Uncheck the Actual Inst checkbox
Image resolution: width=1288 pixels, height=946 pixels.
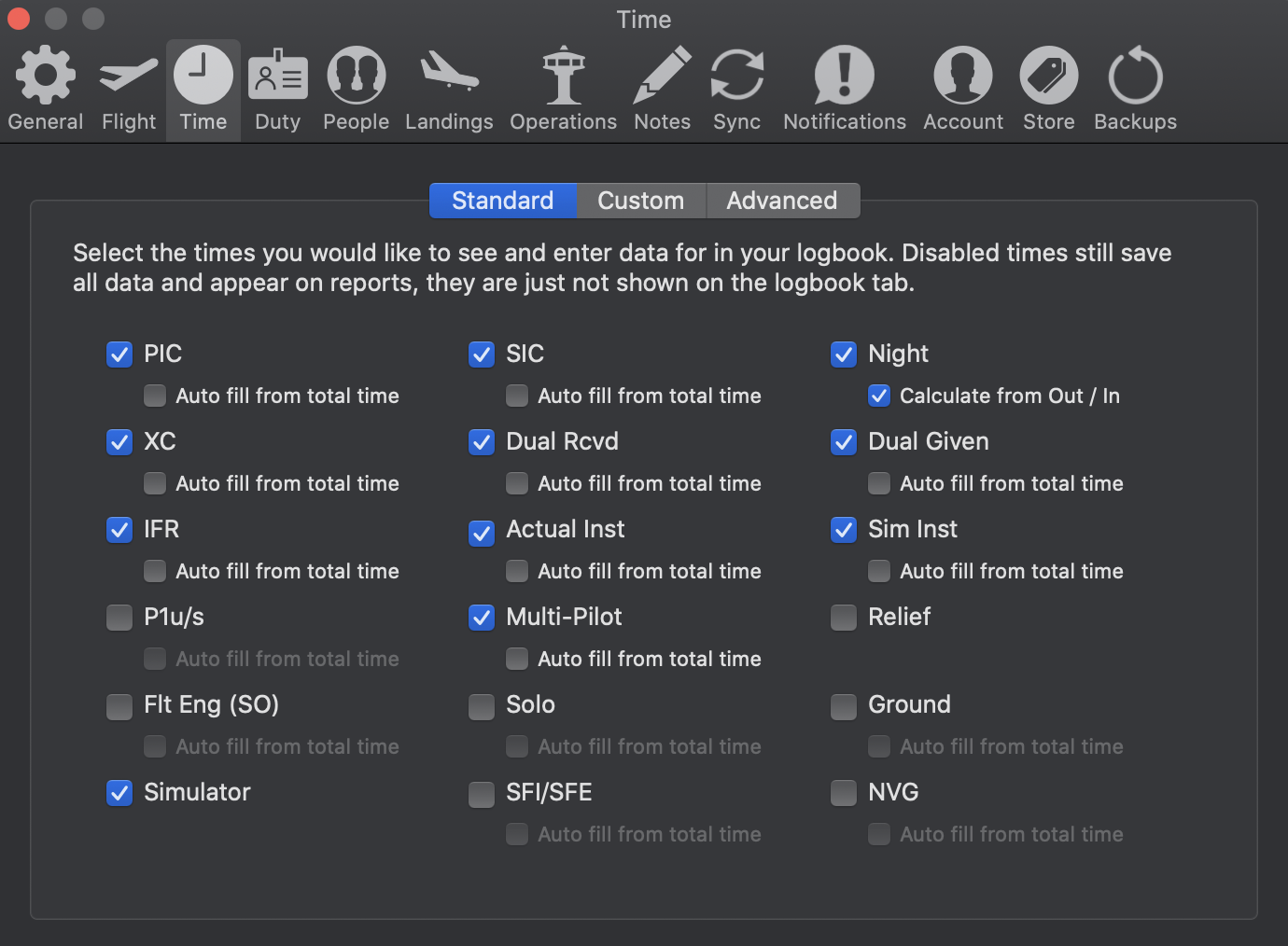pos(482,533)
